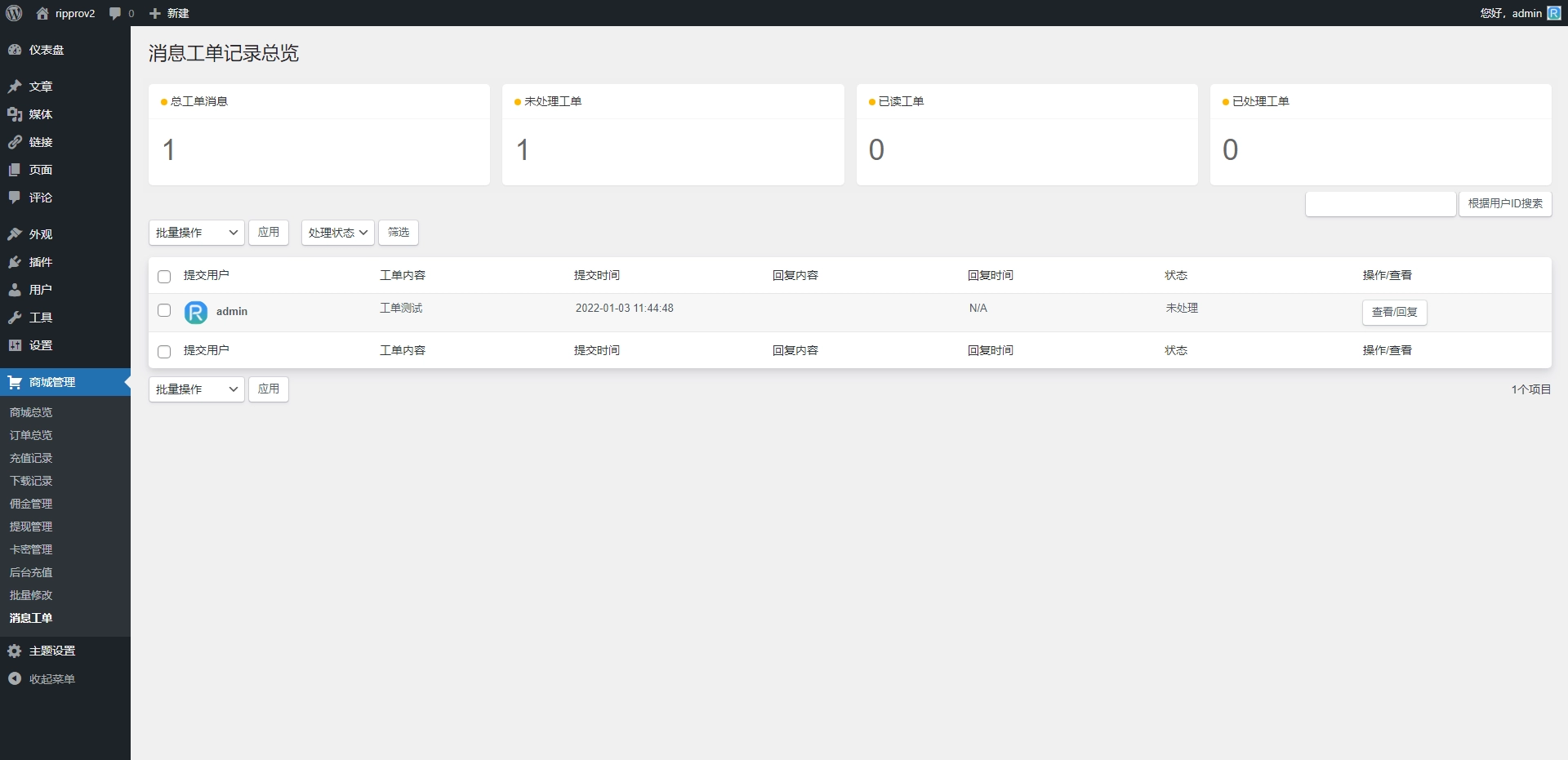Open the media library icon in sidebar
The width and height of the screenshot is (1568, 760).
(15, 114)
